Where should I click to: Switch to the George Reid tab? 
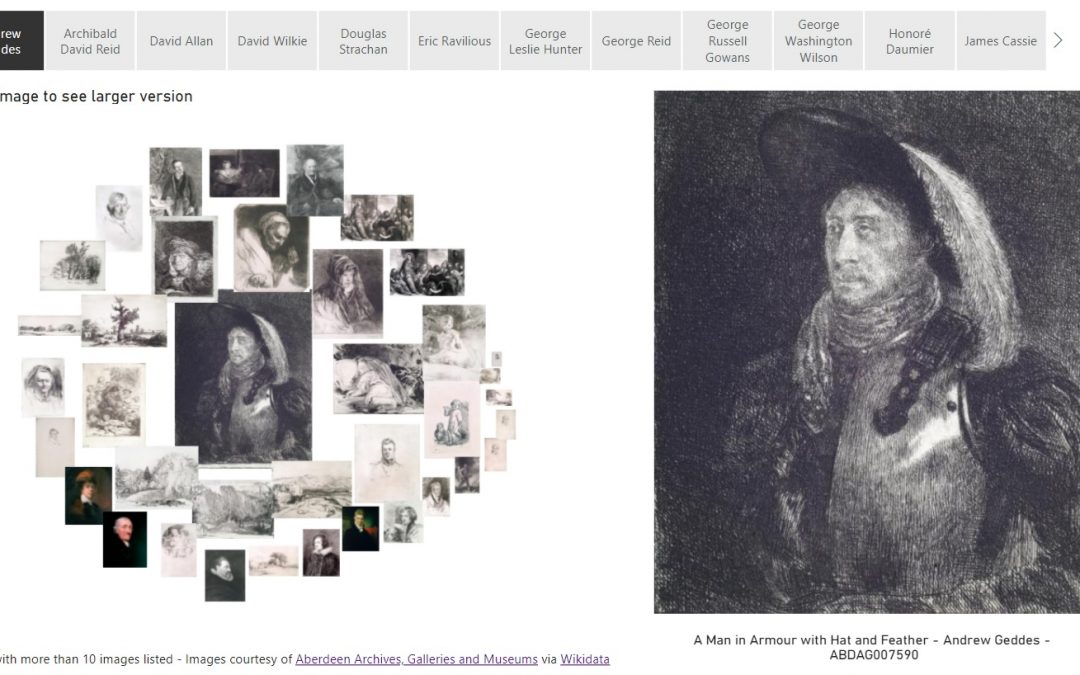coord(636,41)
